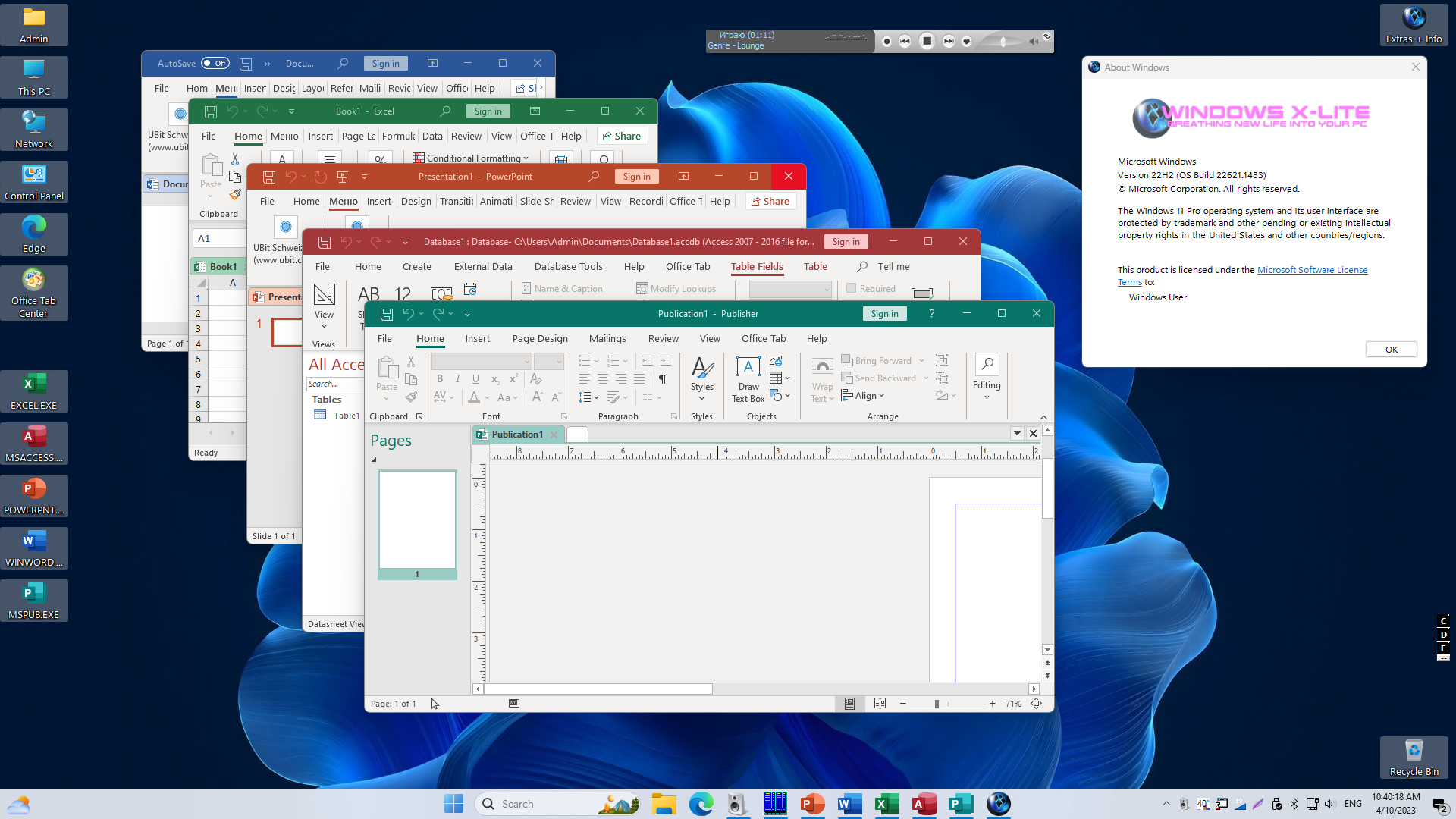This screenshot has height=819, width=1456.
Task: Click Two-Page Spread view icon in status bar
Action: [880, 704]
